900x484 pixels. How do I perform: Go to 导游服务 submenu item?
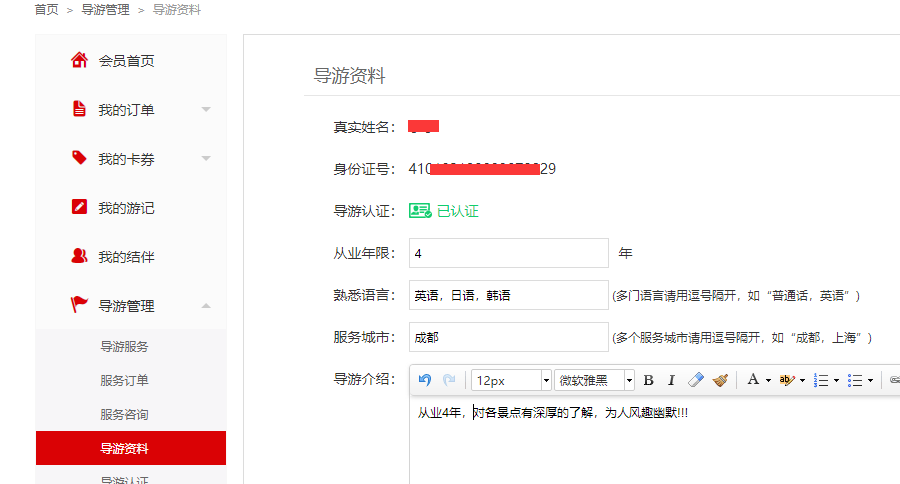click(124, 347)
